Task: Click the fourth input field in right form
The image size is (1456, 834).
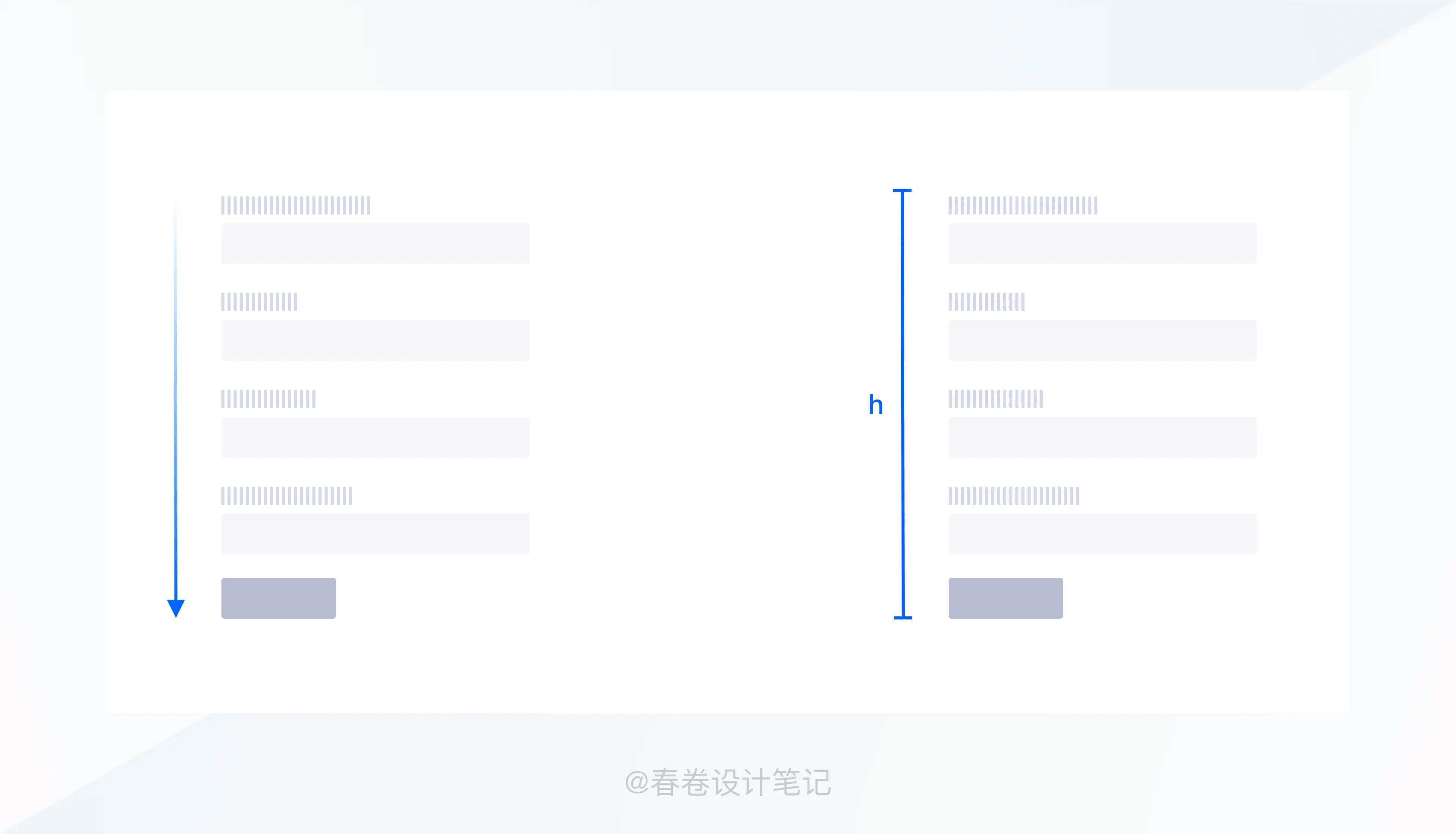Action: (x=1103, y=534)
